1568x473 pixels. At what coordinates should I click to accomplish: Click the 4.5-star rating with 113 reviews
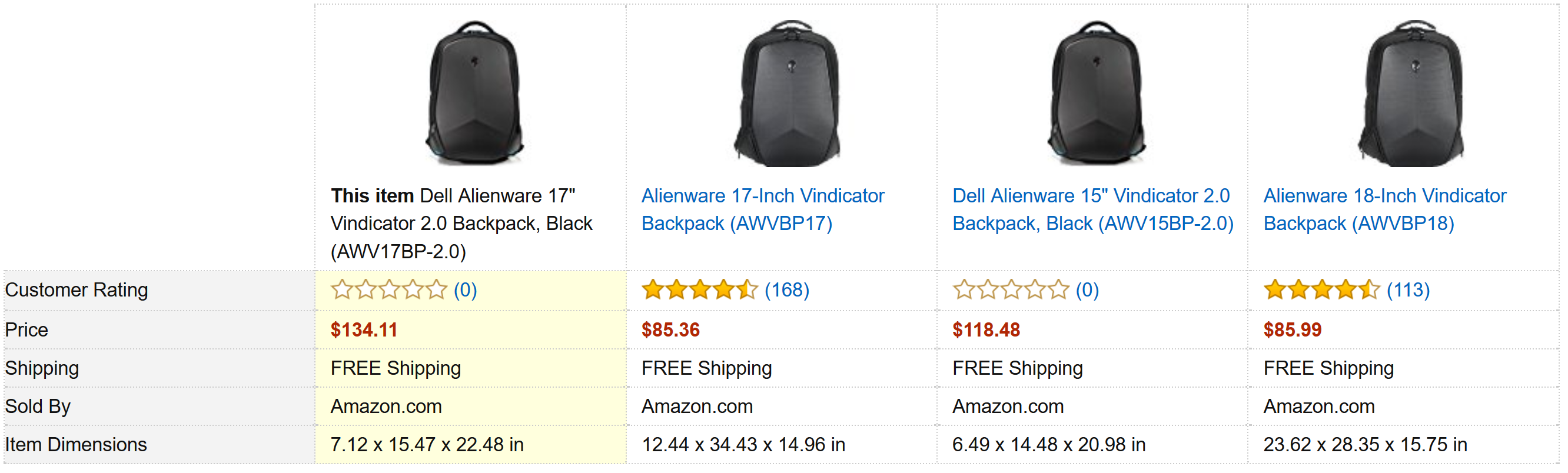1322,290
